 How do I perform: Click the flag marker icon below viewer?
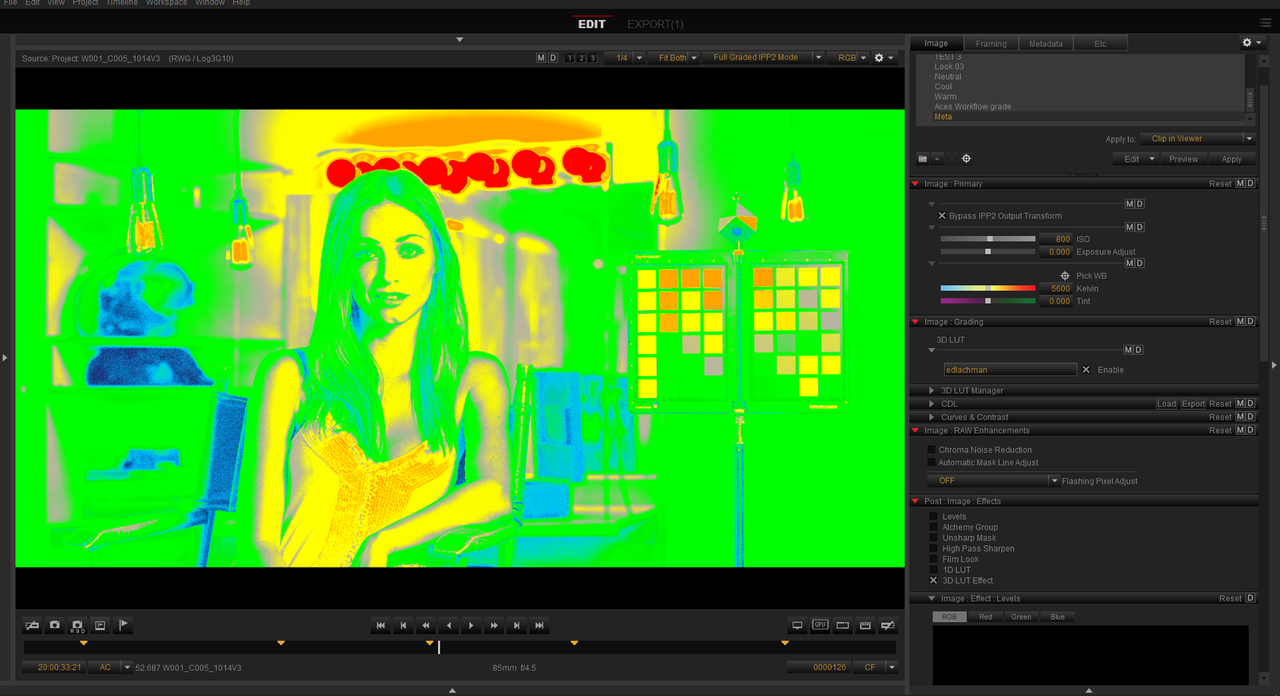[123, 626]
